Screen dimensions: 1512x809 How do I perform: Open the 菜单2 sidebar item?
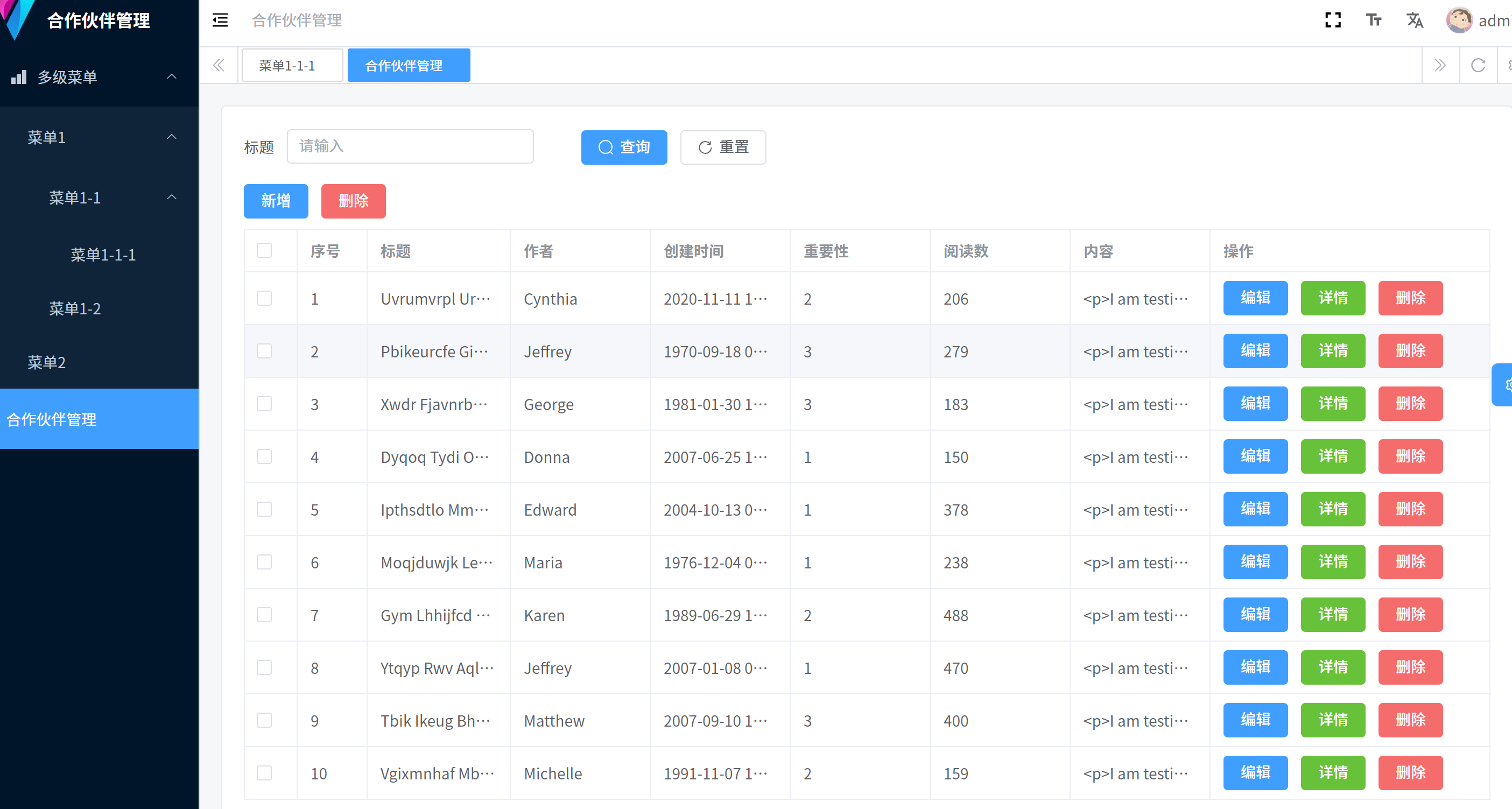coord(99,362)
